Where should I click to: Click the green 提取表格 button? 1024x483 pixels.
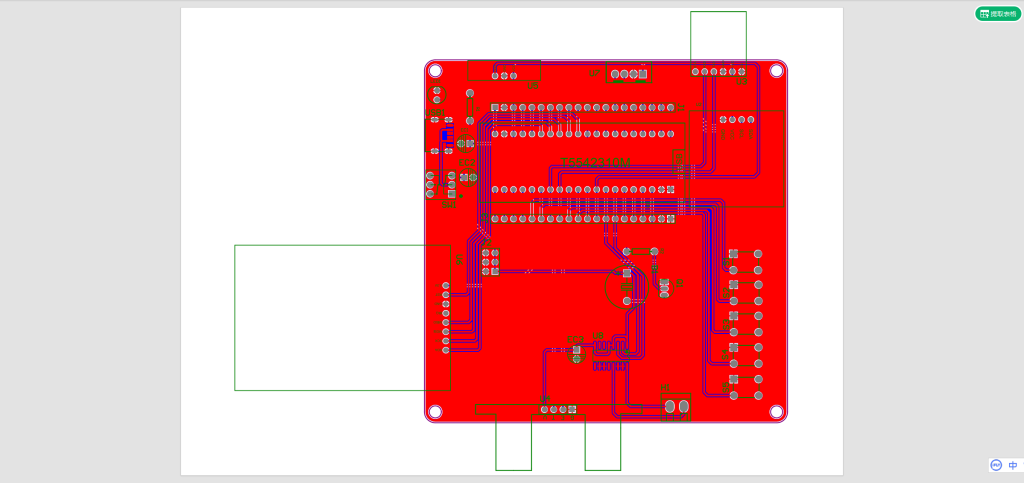[x=998, y=14]
